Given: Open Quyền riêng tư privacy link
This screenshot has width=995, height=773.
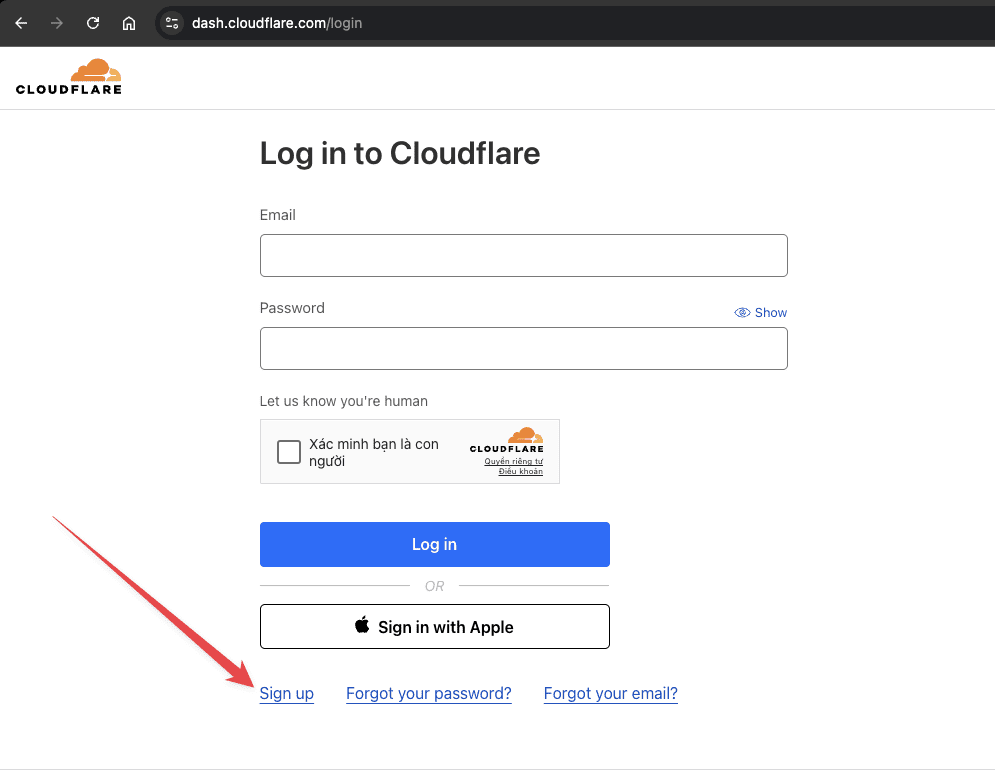Looking at the screenshot, I should [513, 461].
